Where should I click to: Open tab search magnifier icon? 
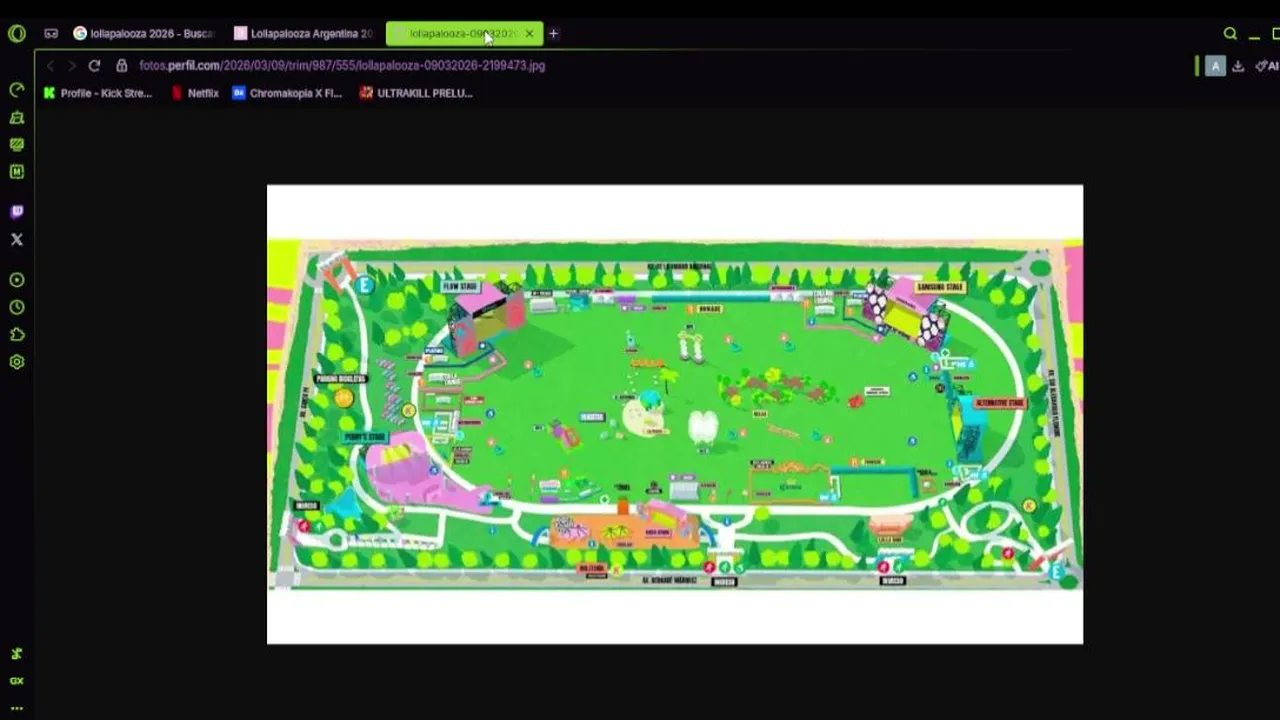[1230, 33]
